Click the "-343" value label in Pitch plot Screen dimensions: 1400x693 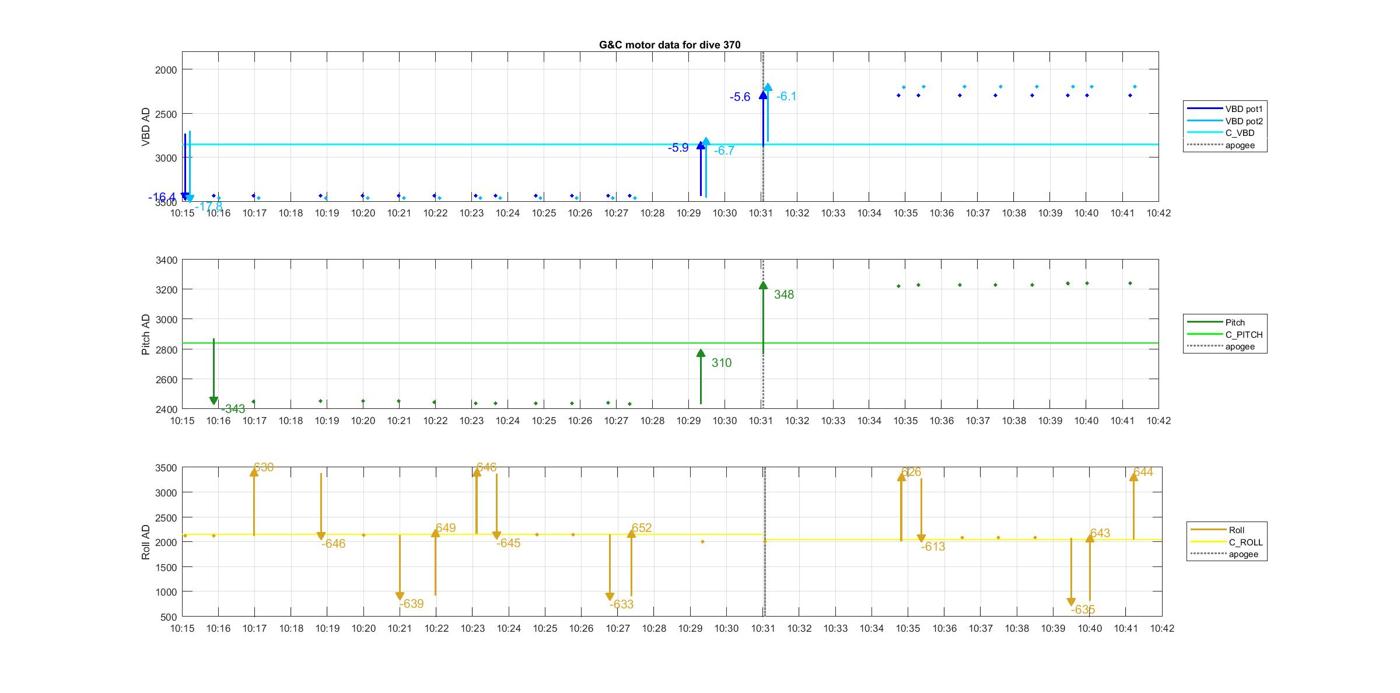tap(233, 408)
